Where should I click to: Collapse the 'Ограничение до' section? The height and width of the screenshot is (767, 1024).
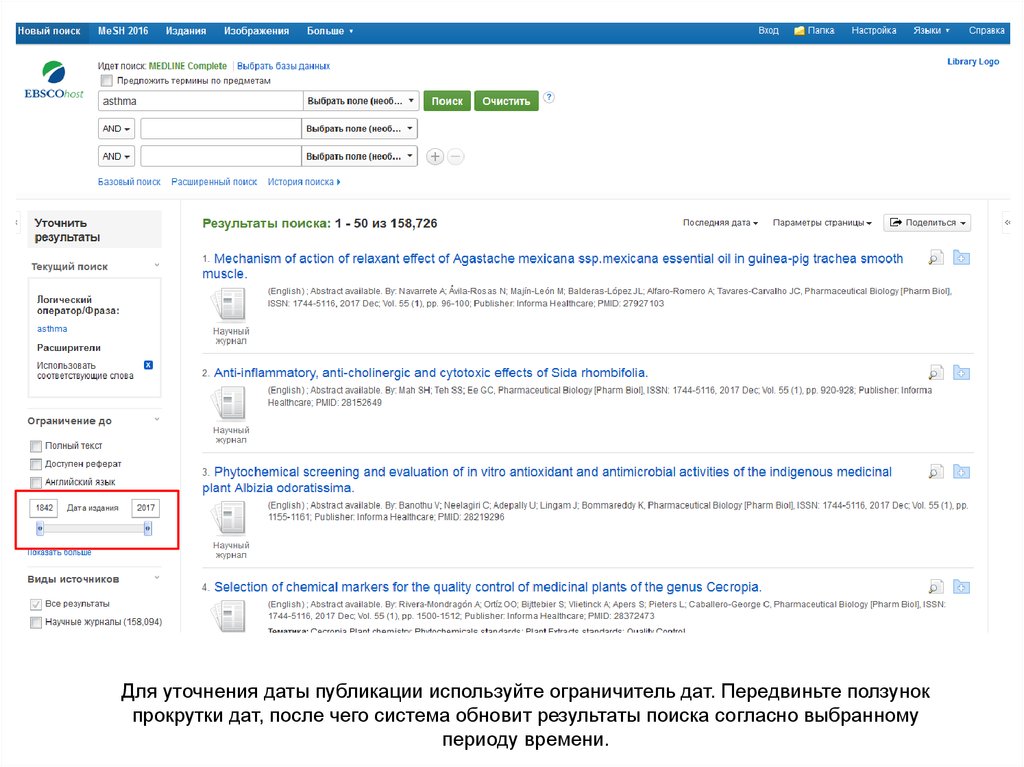[157, 419]
